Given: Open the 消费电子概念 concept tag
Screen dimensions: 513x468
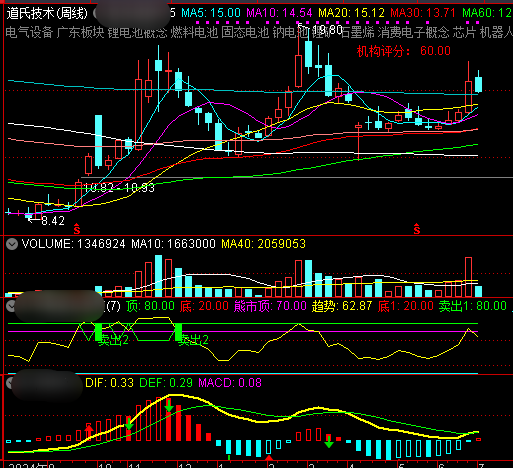Looking at the screenshot, I should pos(414,32).
